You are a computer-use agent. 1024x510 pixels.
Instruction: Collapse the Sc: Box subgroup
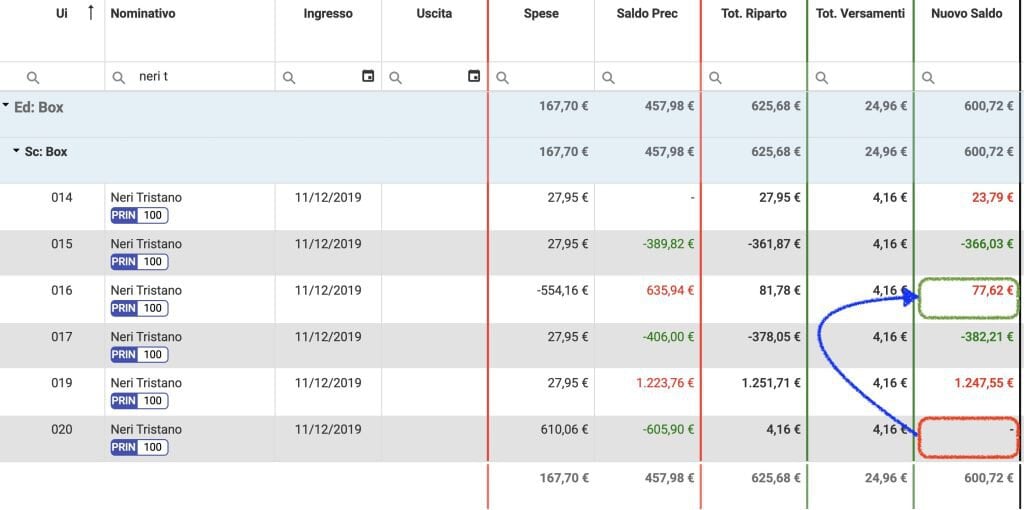[x=16, y=152]
